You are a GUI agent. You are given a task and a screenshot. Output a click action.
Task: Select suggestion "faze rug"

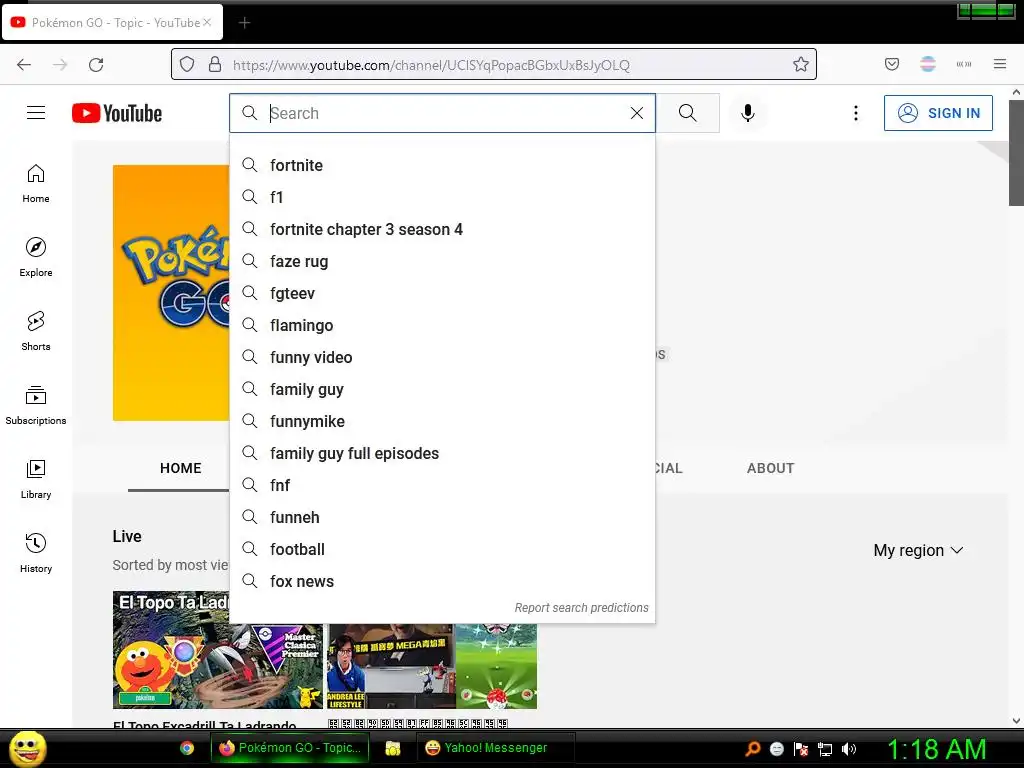coord(442,261)
